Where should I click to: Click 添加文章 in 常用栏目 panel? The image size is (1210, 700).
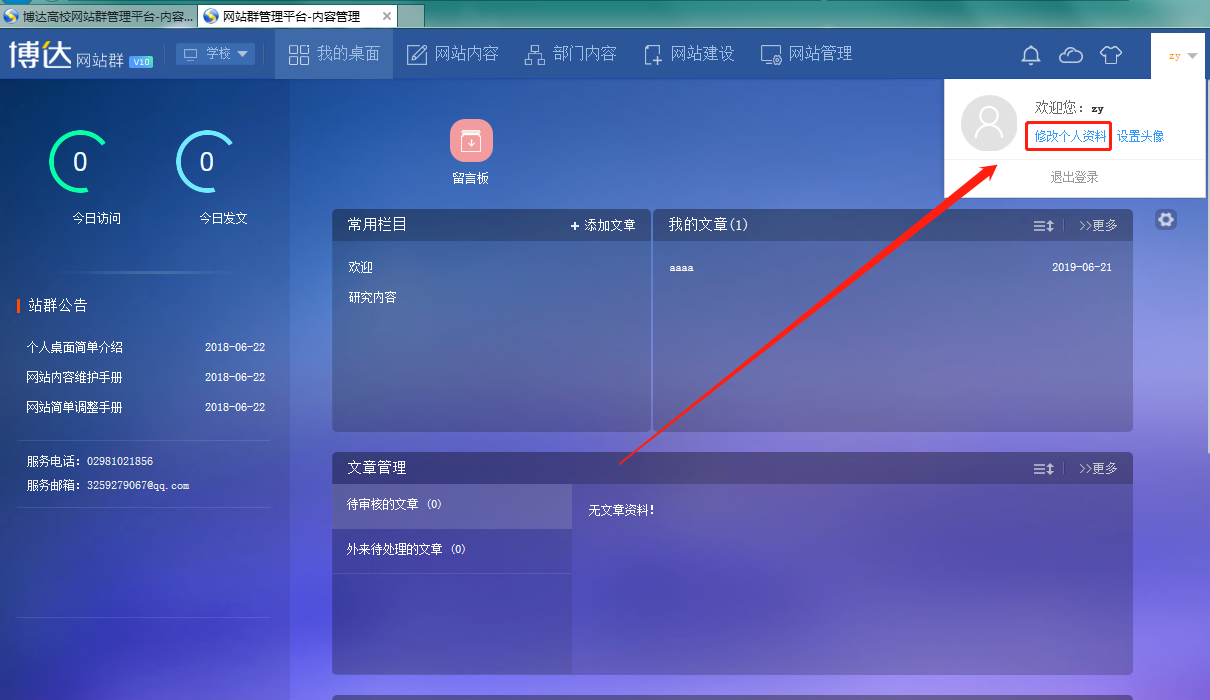click(603, 226)
